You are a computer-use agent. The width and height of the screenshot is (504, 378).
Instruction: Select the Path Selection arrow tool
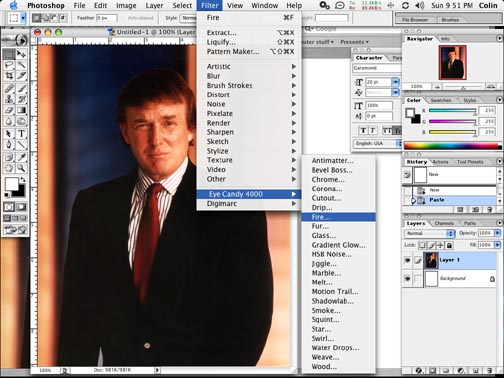(9, 134)
